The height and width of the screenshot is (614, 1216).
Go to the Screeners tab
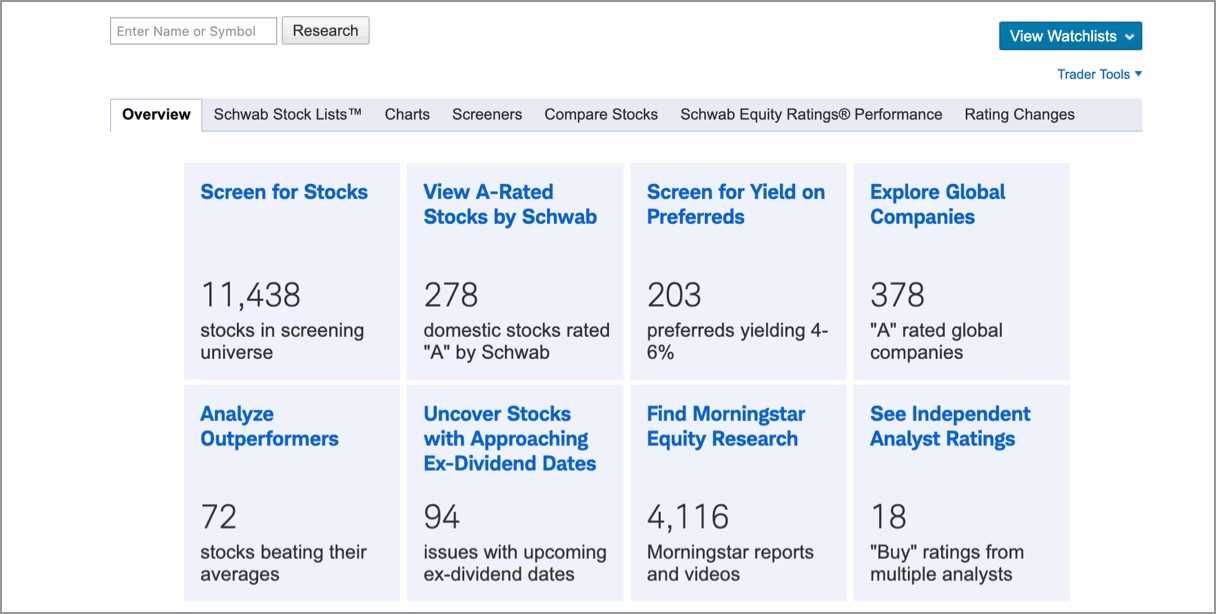(x=486, y=114)
